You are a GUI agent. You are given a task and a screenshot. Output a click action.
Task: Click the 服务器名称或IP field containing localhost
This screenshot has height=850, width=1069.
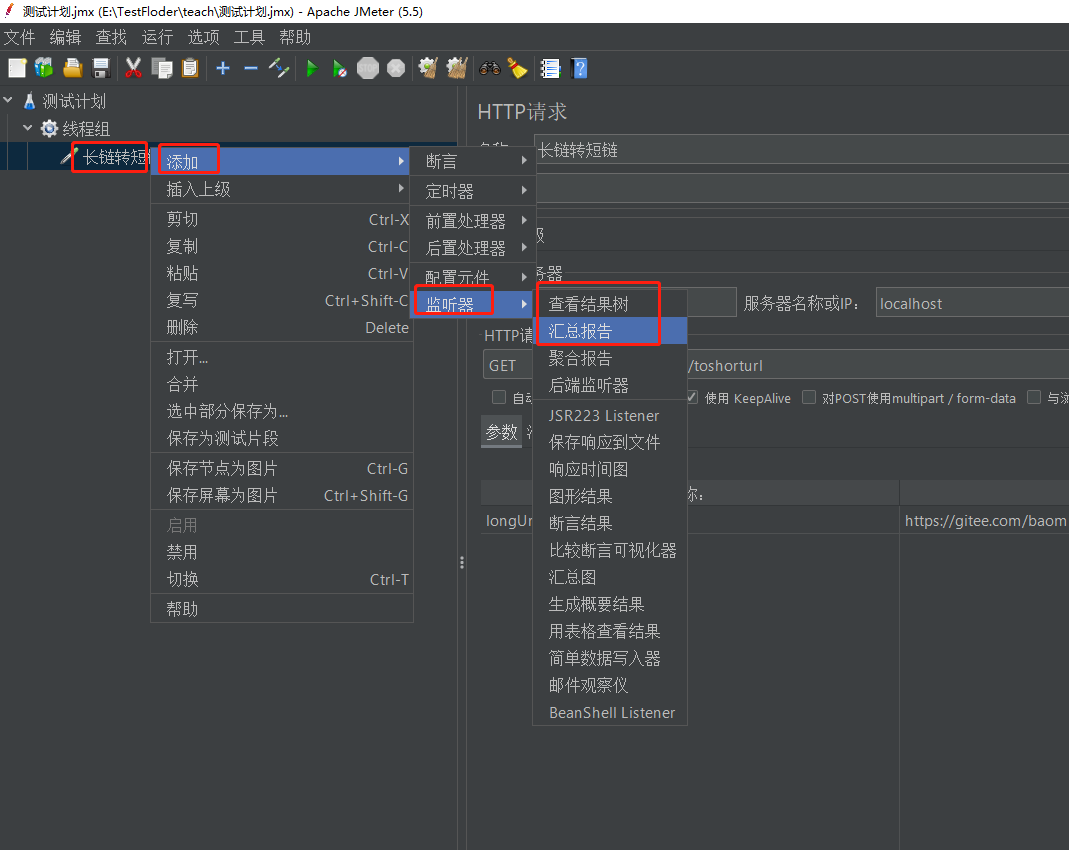pyautogui.click(x=970, y=303)
